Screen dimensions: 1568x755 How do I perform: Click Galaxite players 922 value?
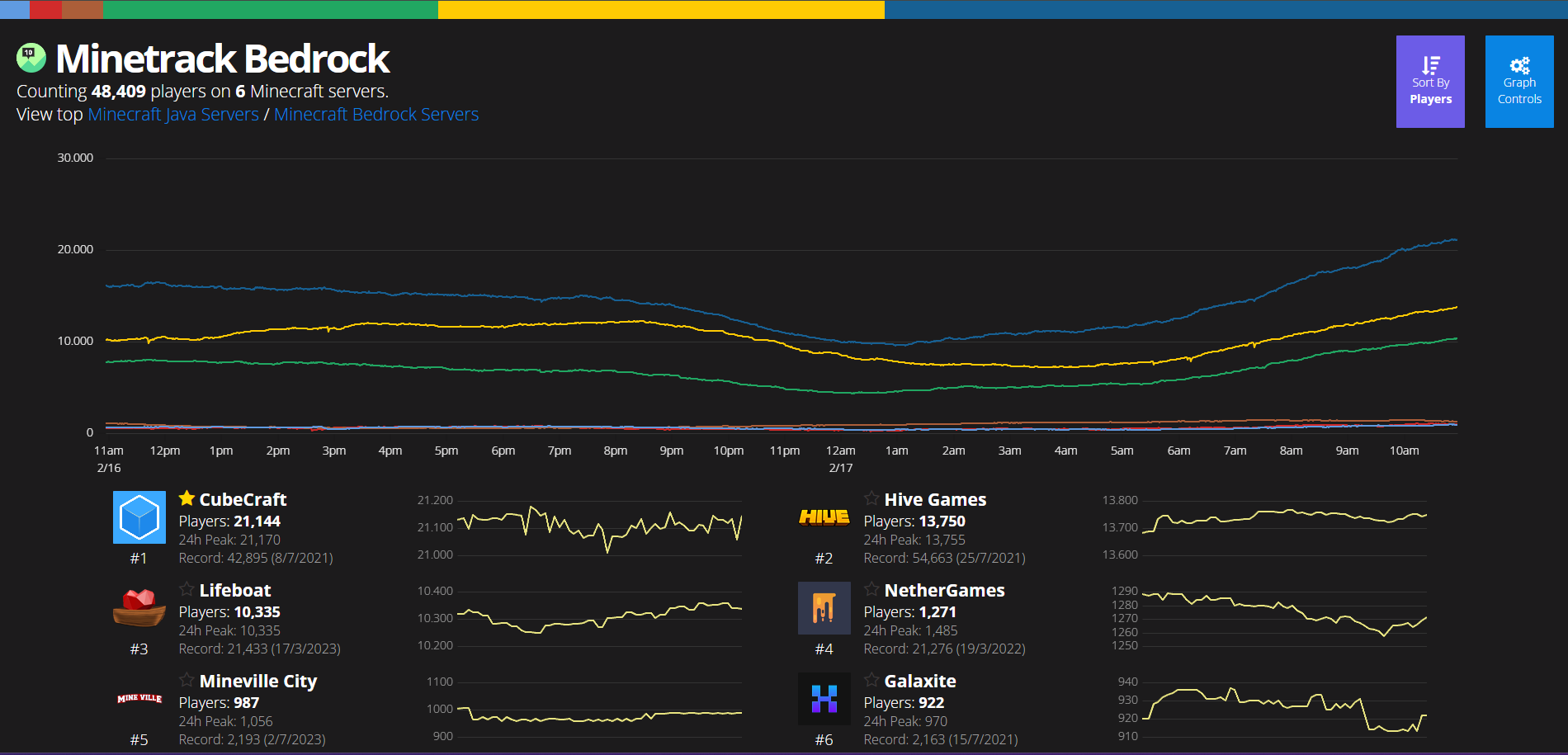click(931, 703)
